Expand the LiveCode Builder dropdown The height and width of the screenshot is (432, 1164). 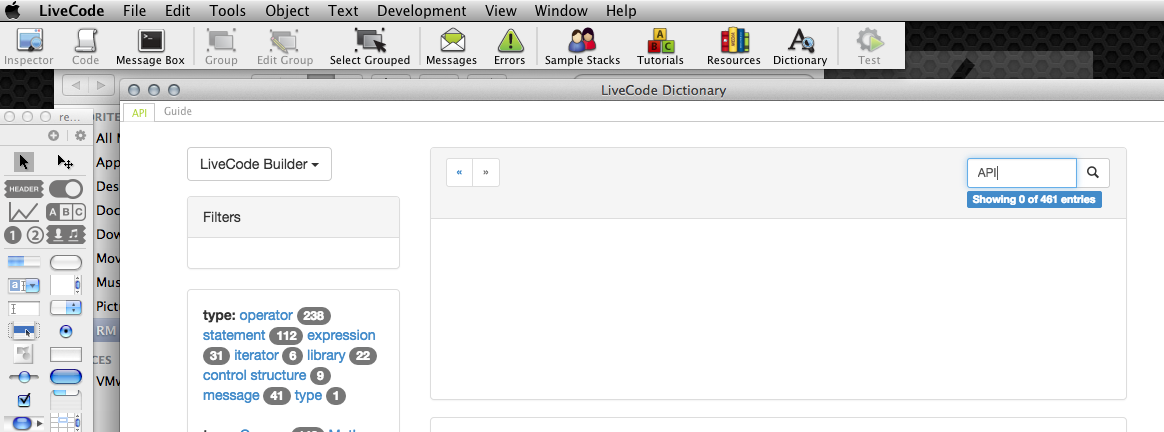point(259,165)
